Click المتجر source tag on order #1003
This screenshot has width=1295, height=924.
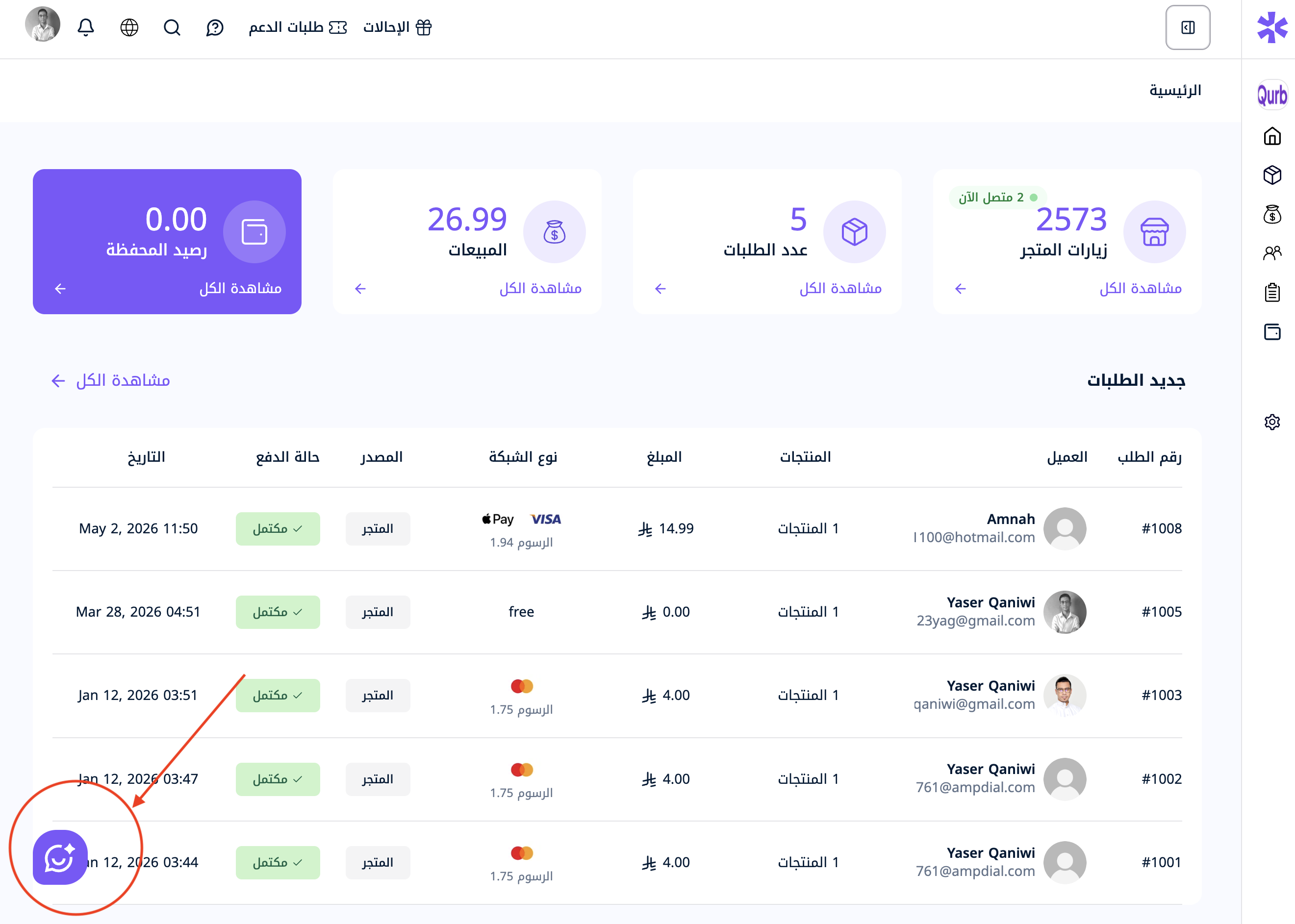[x=378, y=695]
